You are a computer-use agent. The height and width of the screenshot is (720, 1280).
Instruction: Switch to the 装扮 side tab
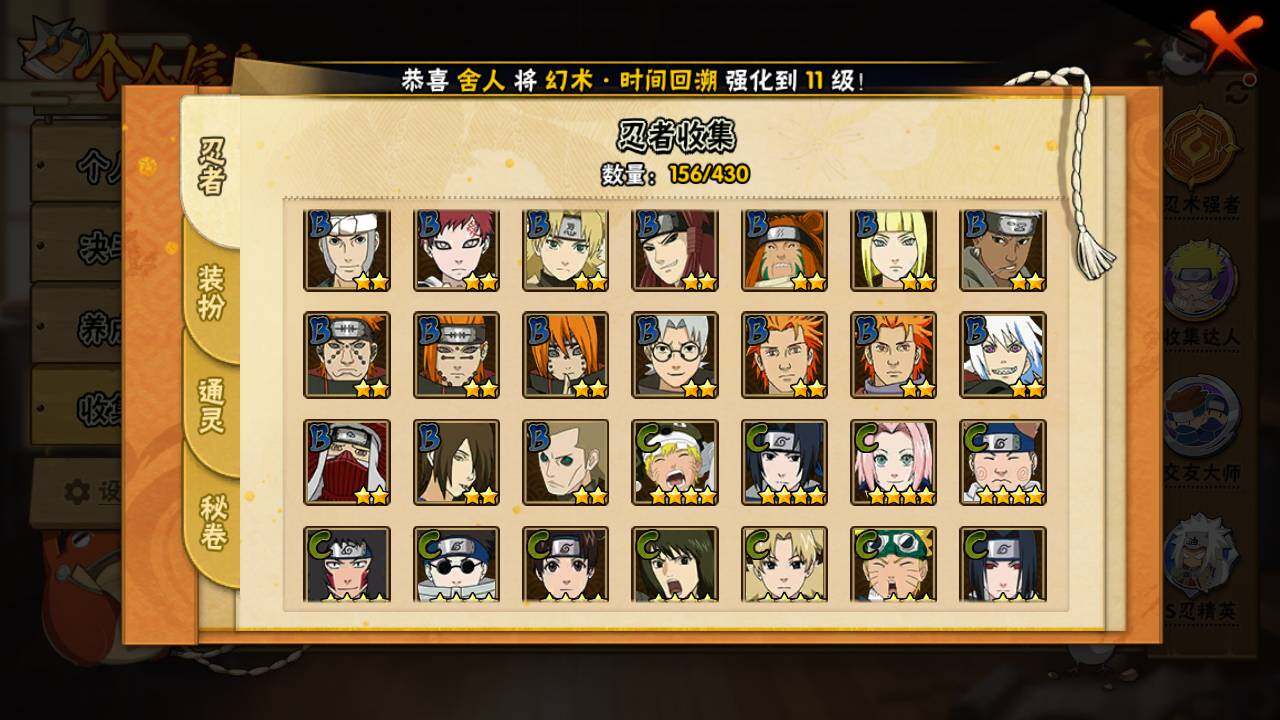click(x=211, y=292)
